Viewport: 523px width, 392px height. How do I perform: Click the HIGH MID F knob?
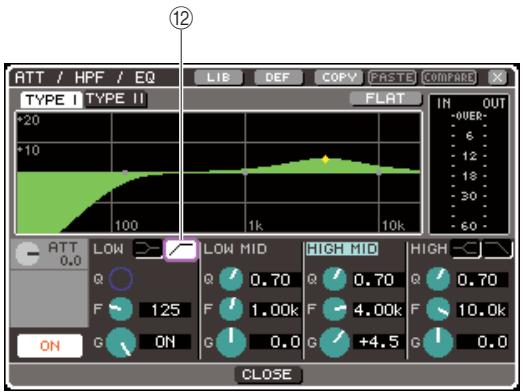pos(334,309)
